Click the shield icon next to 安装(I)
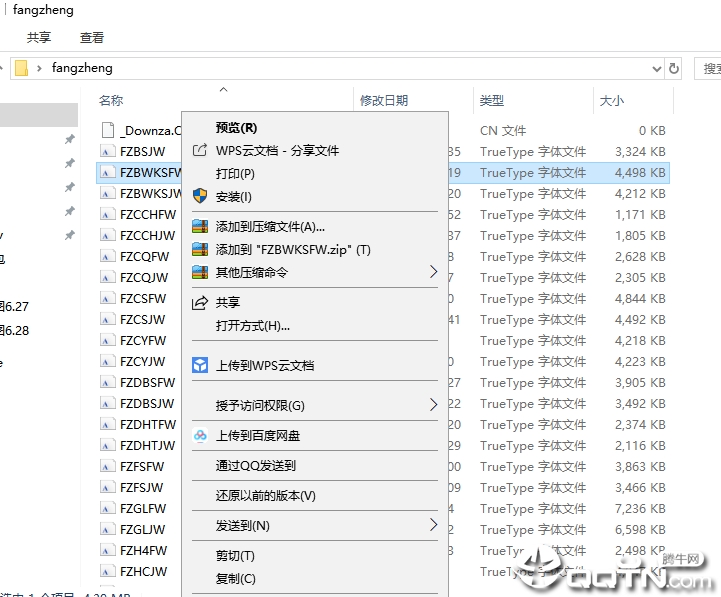Viewport: 721px width, 597px height. pos(199,196)
